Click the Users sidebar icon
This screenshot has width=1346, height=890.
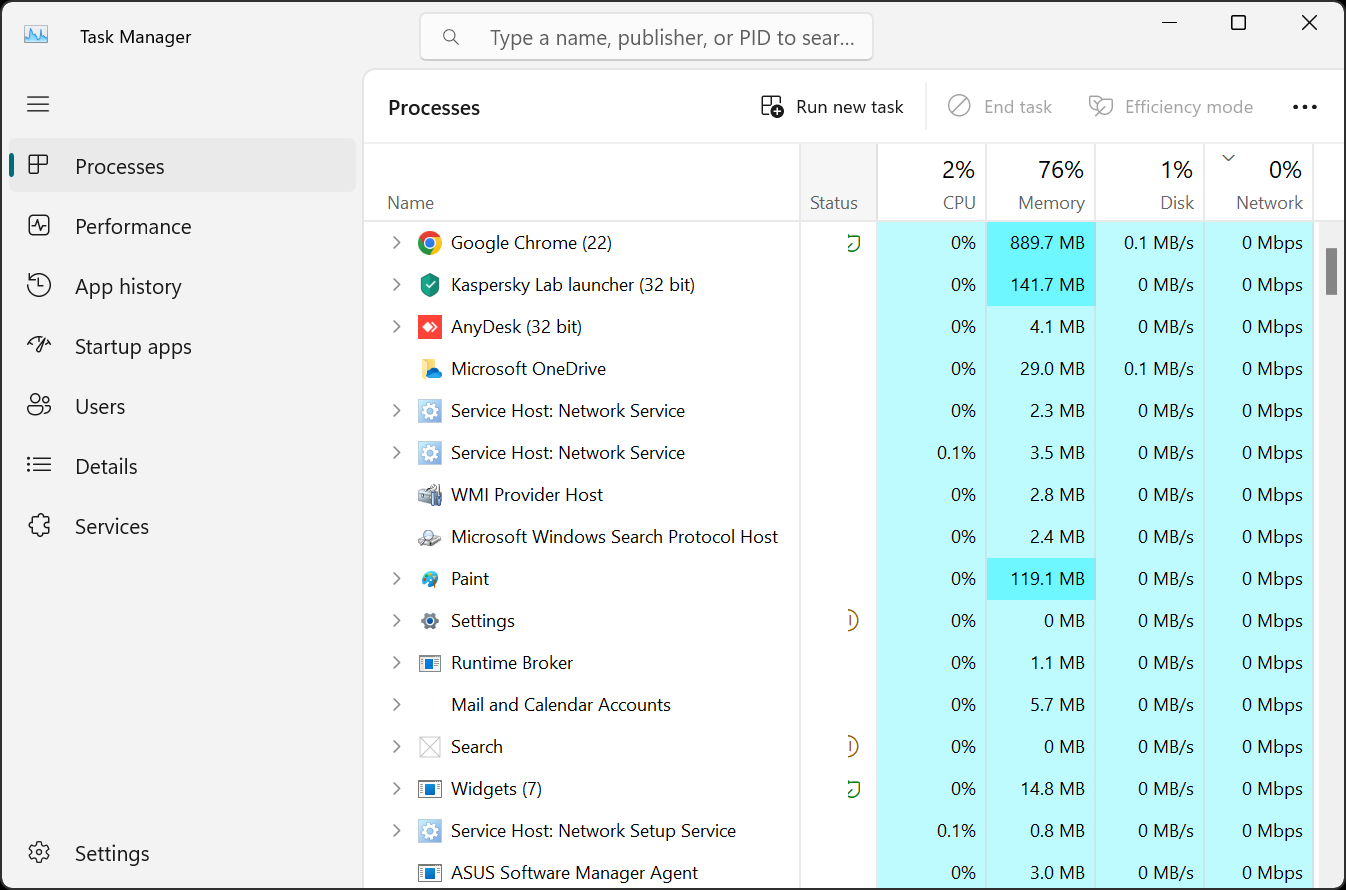(x=39, y=405)
